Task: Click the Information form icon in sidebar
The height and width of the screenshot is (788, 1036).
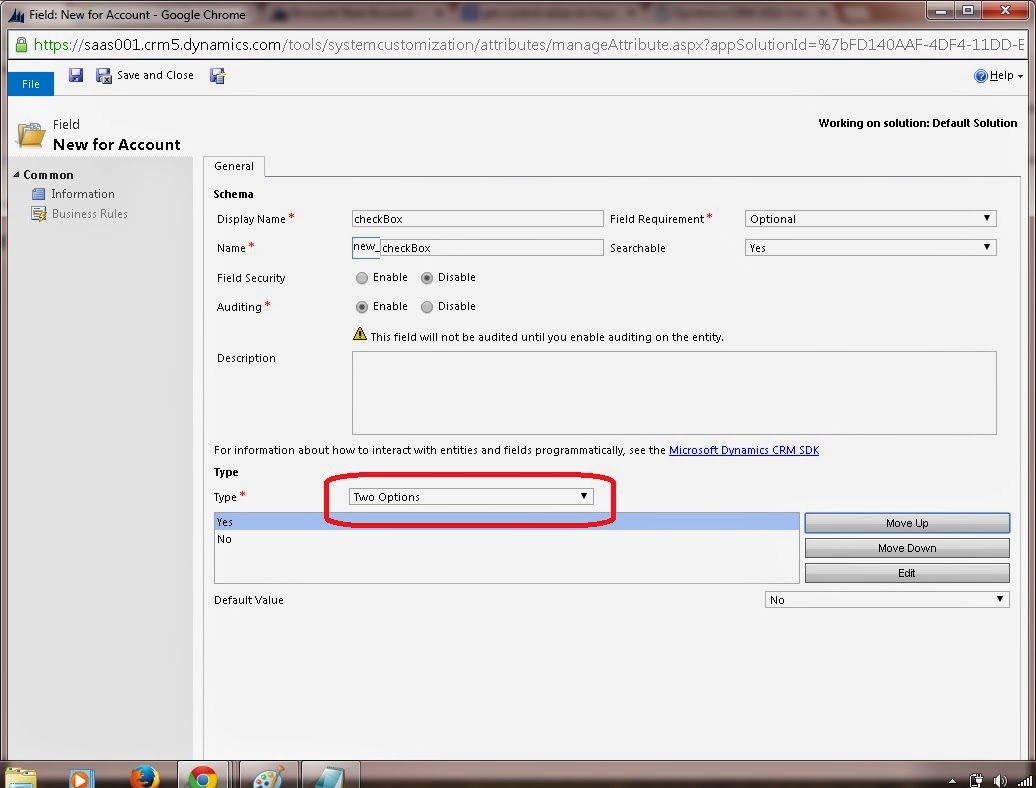Action: [x=38, y=194]
